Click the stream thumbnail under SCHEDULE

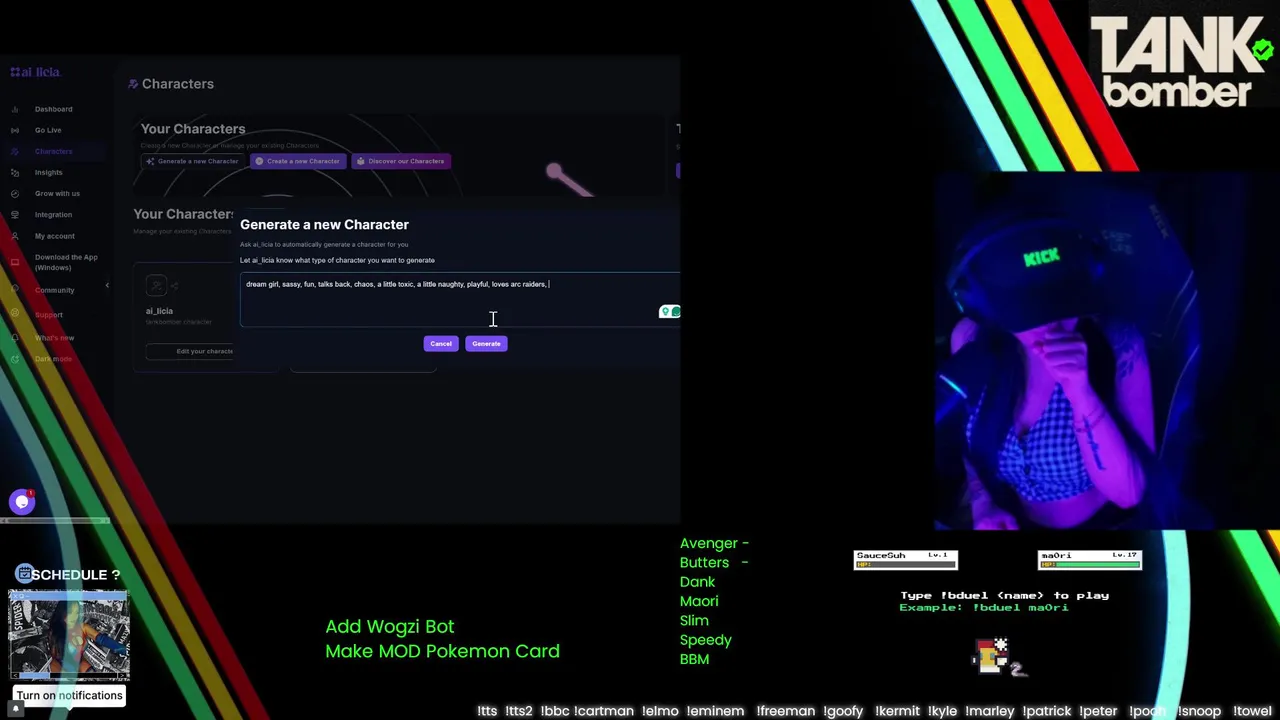[69, 636]
